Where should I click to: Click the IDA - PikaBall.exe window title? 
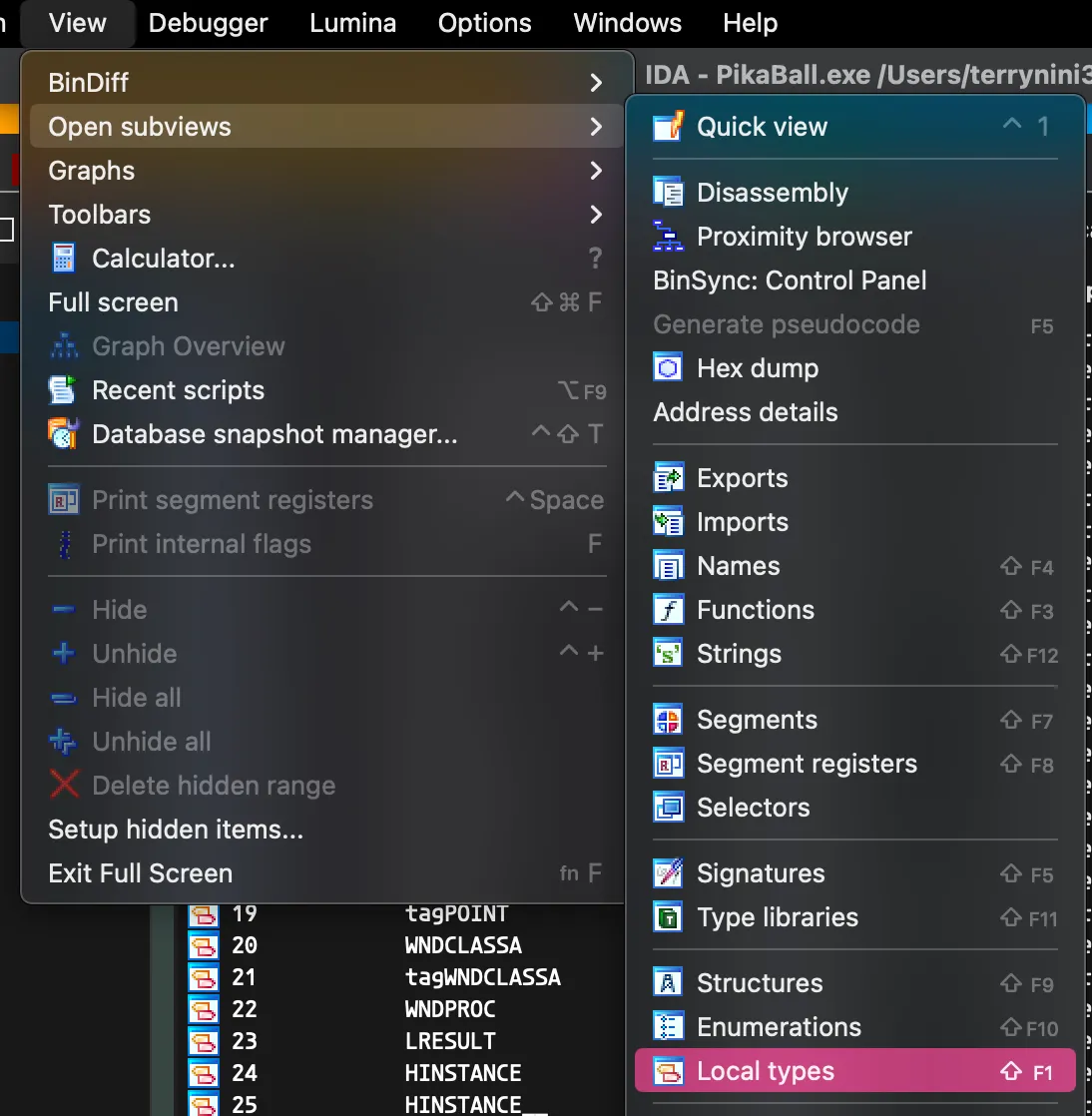tap(867, 74)
